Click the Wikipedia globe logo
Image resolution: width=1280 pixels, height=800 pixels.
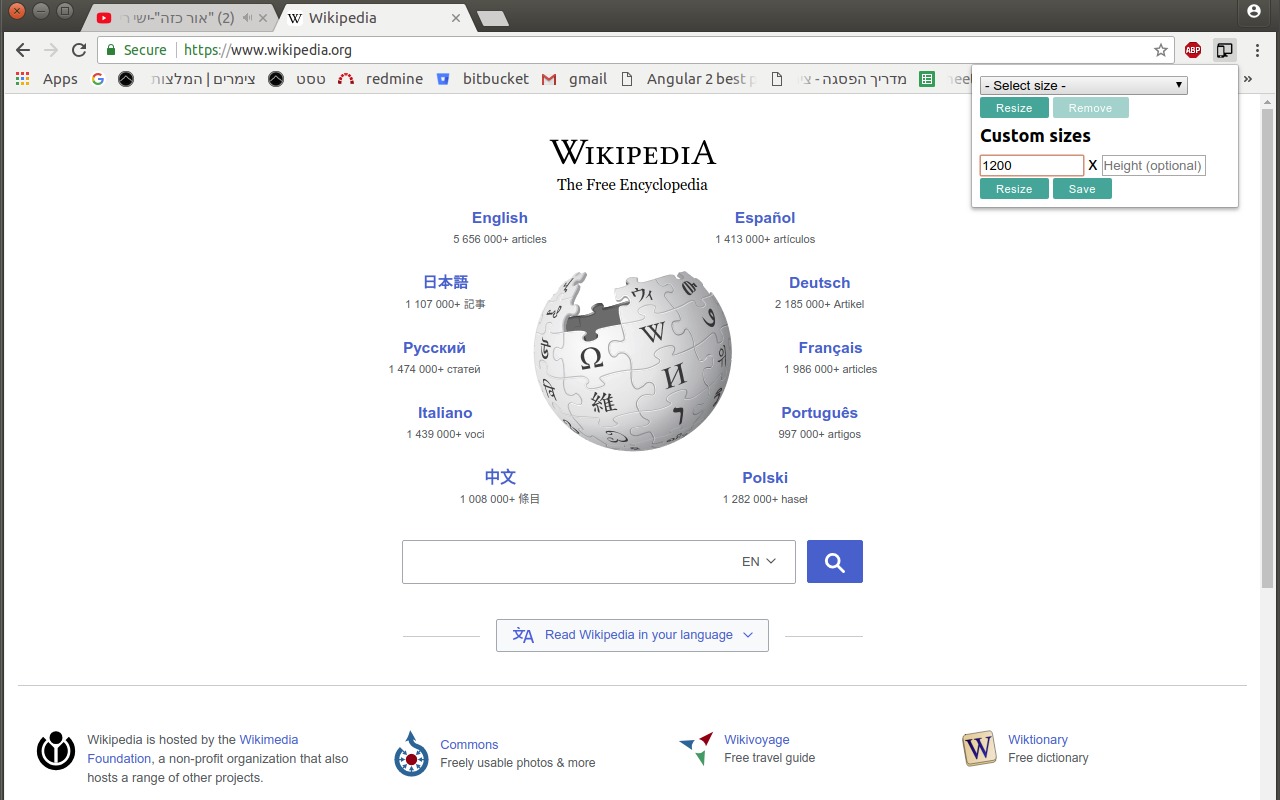632,360
